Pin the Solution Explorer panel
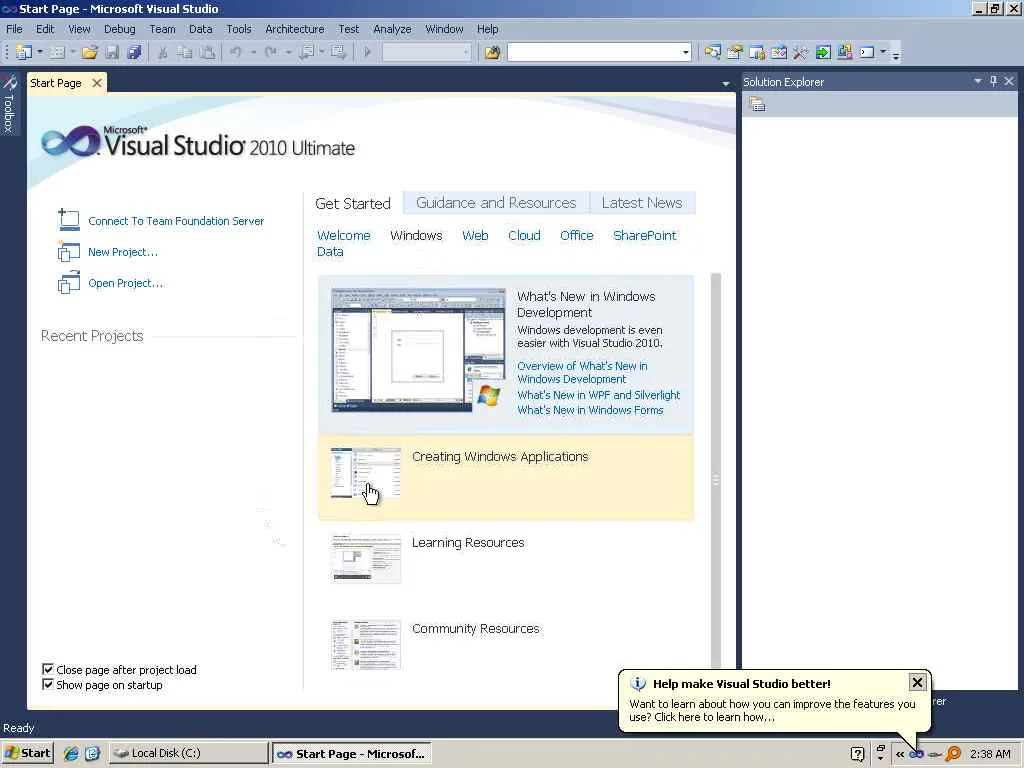 tap(993, 81)
